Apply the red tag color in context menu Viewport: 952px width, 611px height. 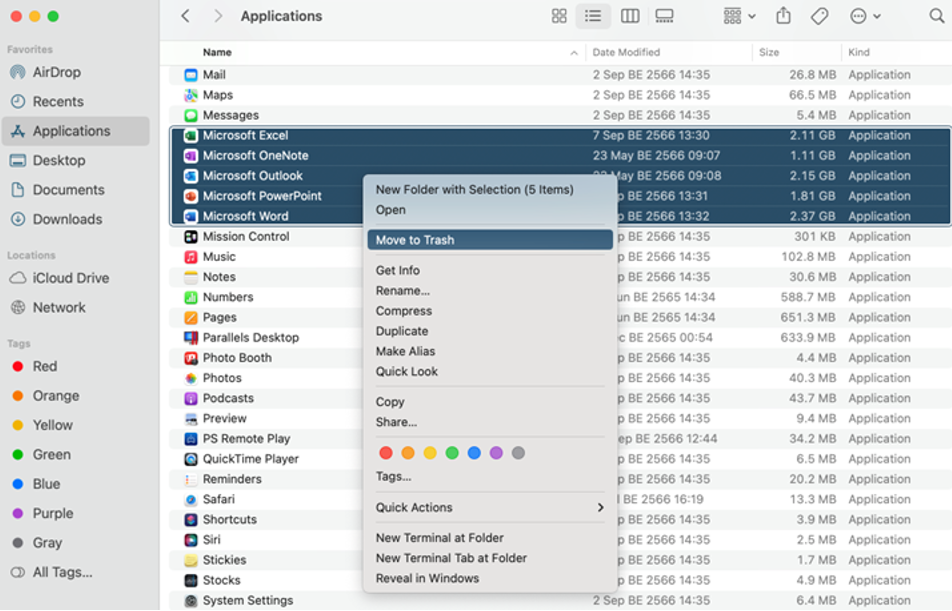(x=386, y=452)
